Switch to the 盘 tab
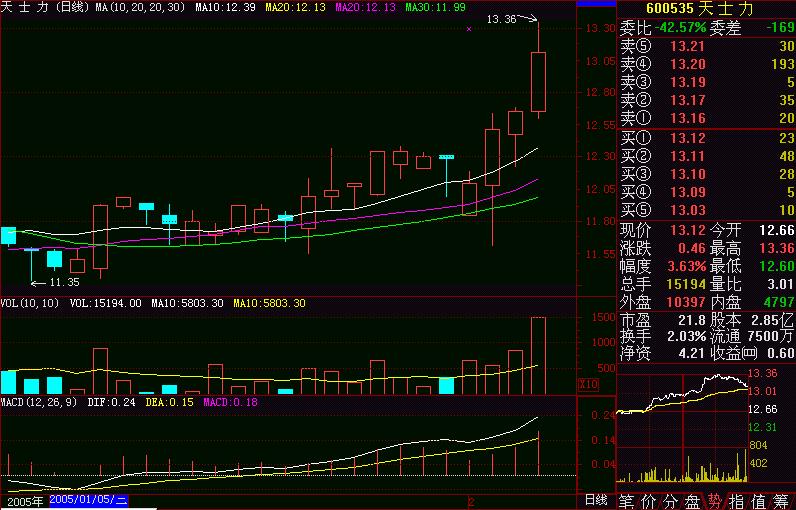Viewport: 796px width, 510px height. 693,500
